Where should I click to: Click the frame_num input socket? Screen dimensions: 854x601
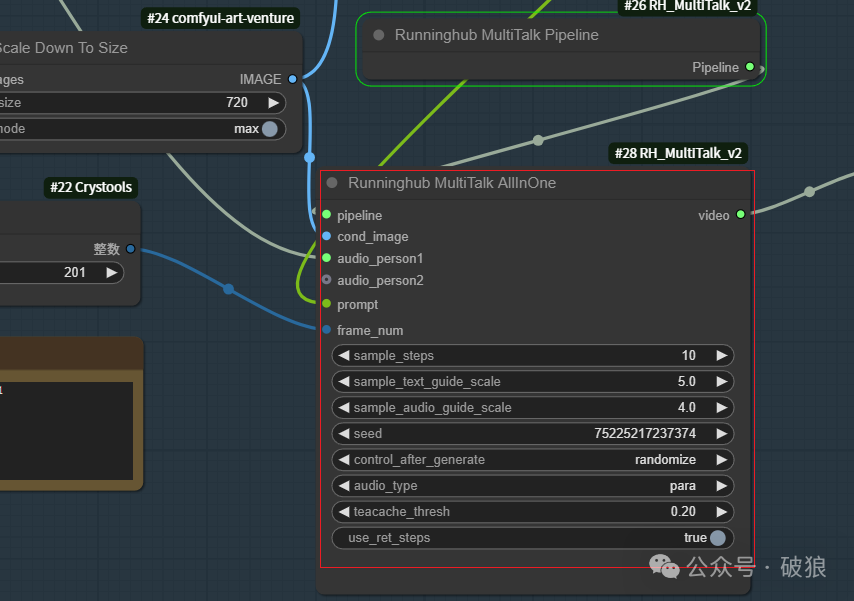326,329
